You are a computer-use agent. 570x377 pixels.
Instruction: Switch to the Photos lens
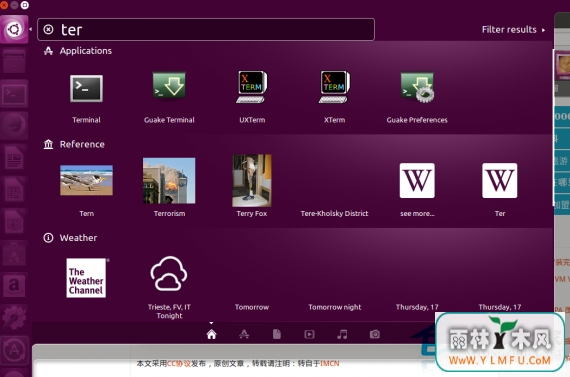tap(375, 334)
